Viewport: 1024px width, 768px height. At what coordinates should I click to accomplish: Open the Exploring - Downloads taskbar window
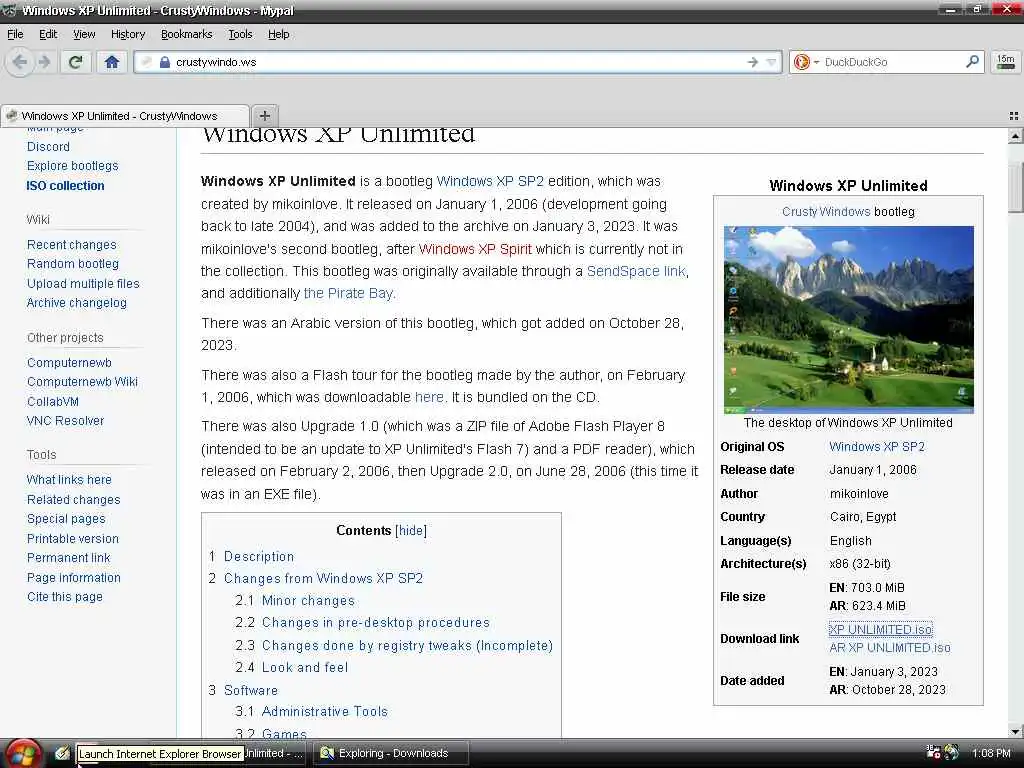coord(391,753)
